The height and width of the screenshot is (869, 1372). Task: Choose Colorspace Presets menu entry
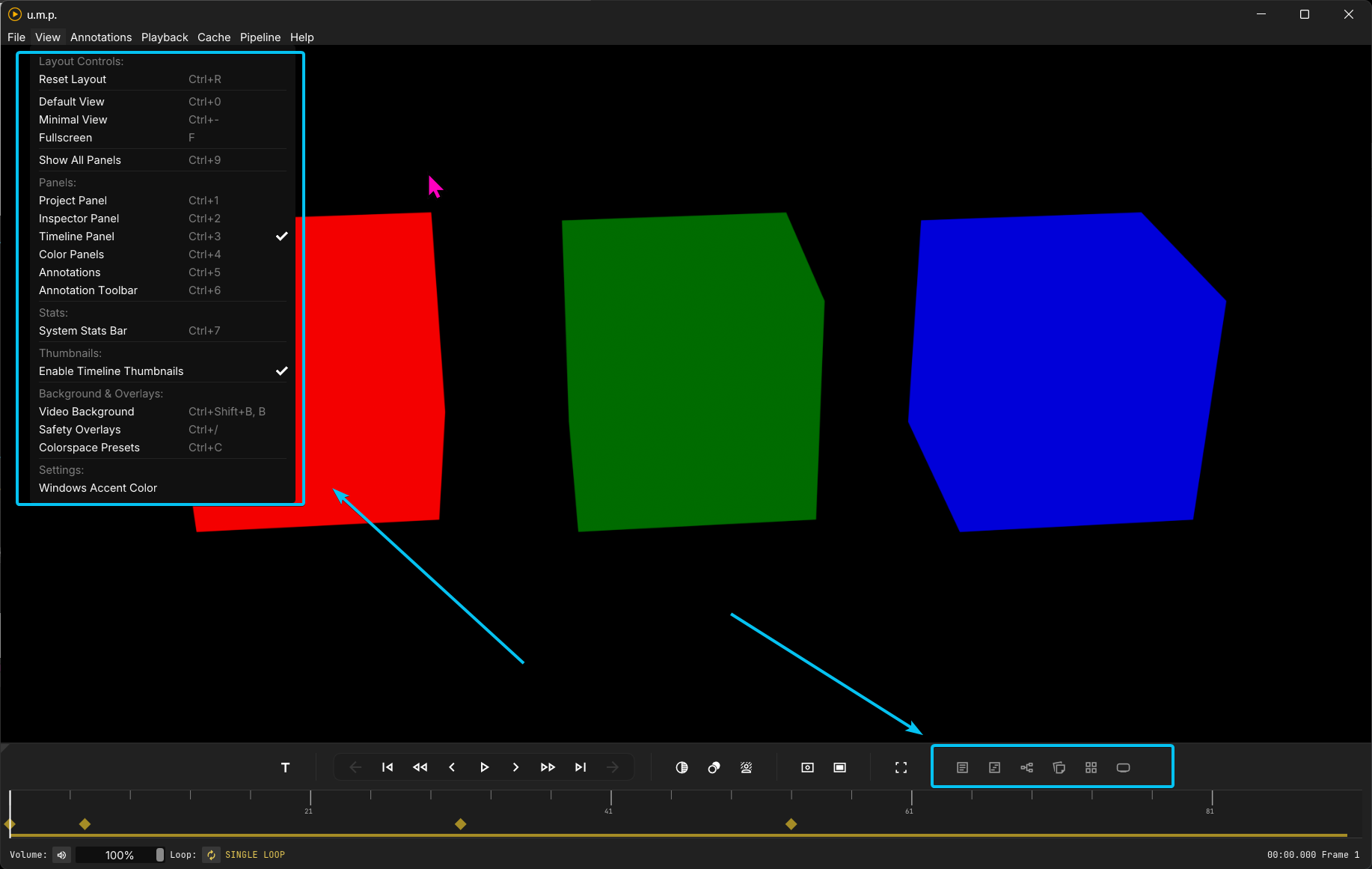tap(89, 448)
